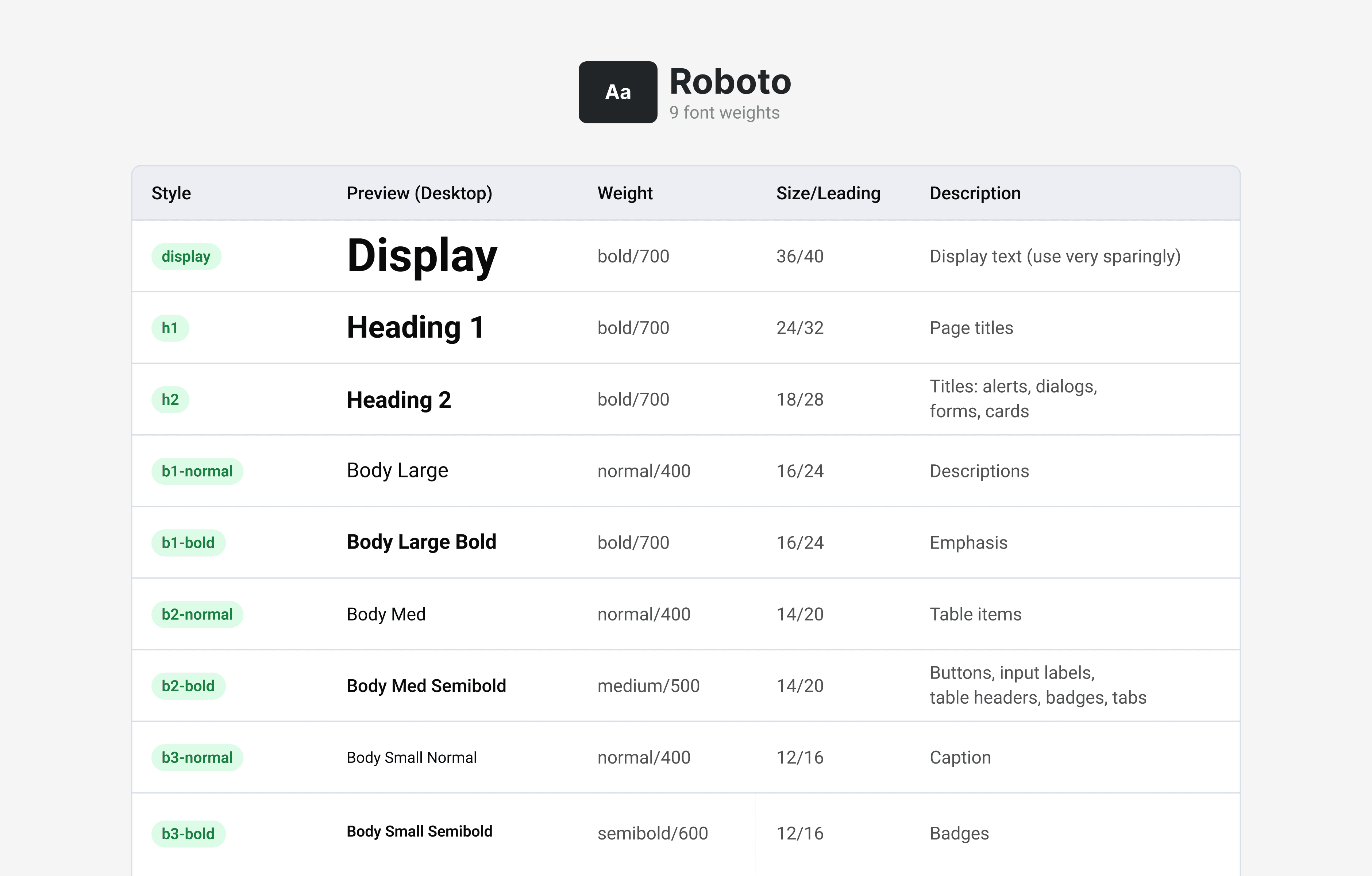Click the Size/Leading column header
The image size is (1372, 876).
pos(828,193)
